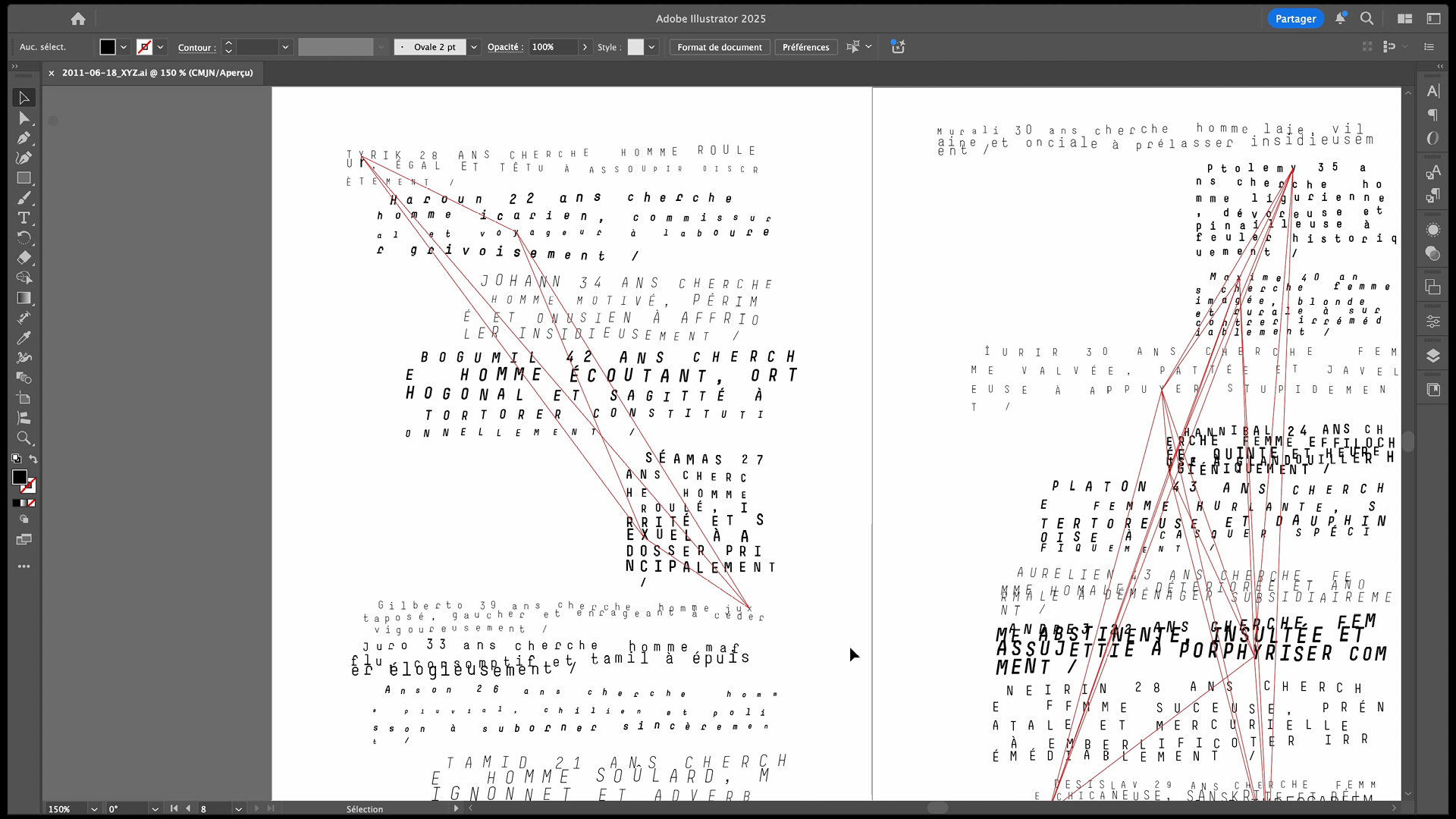Swap fill and stroke colors
Image resolution: width=1456 pixels, height=819 pixels.
point(33,459)
